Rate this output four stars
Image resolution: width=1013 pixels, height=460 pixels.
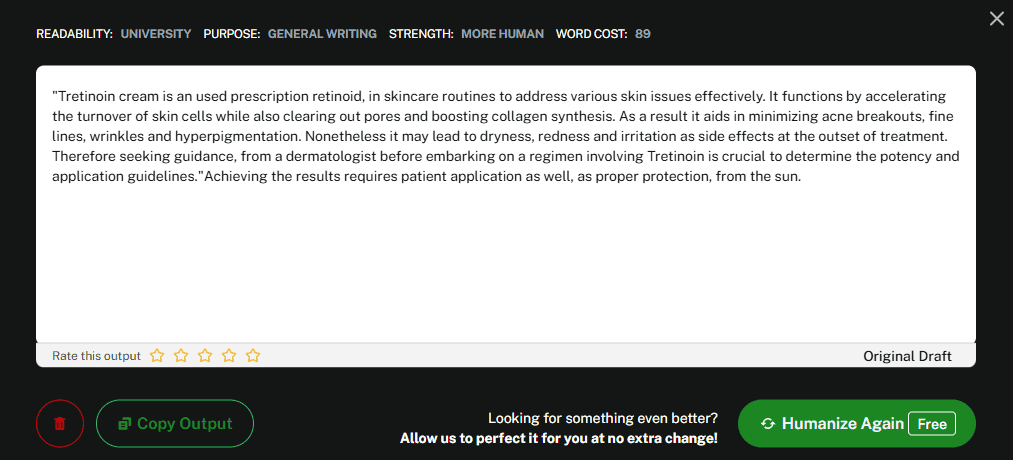(229, 355)
